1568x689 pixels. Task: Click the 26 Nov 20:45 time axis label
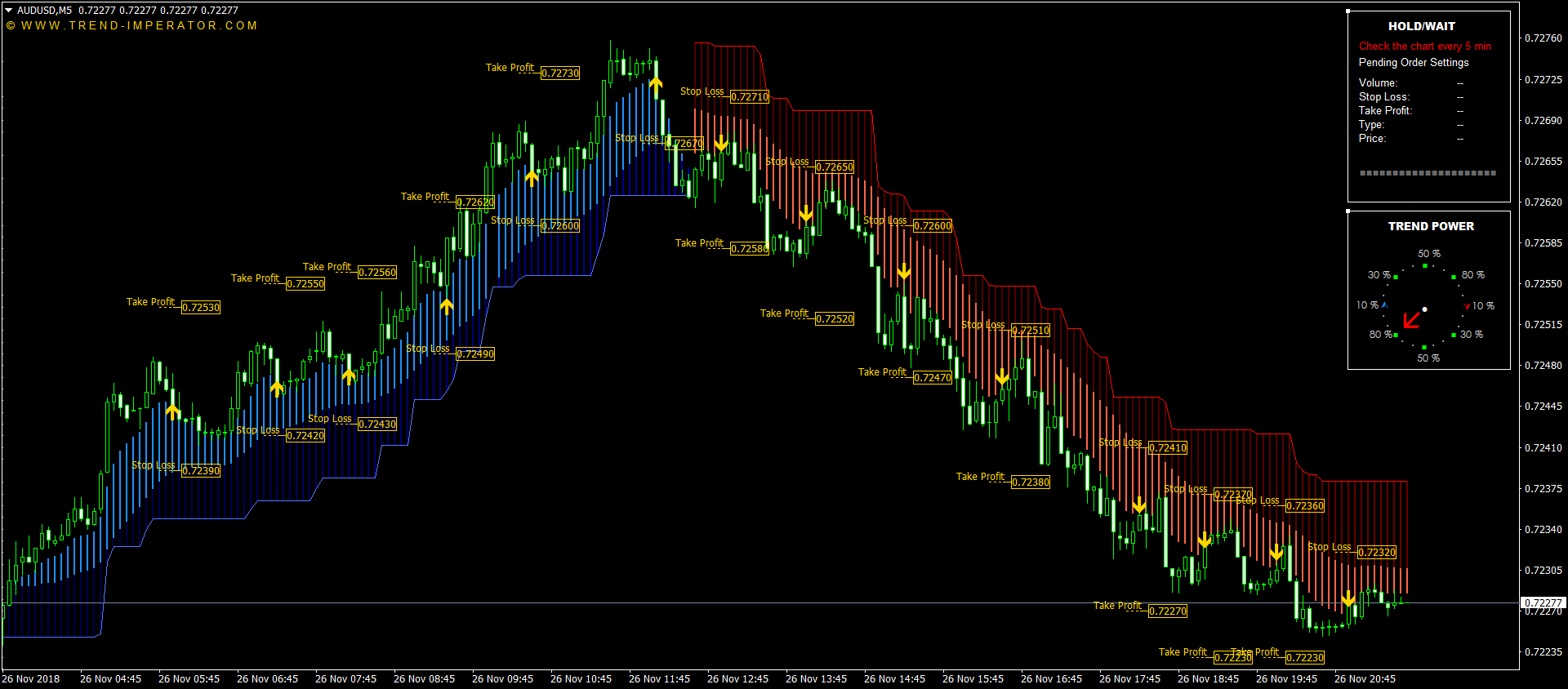(1365, 679)
